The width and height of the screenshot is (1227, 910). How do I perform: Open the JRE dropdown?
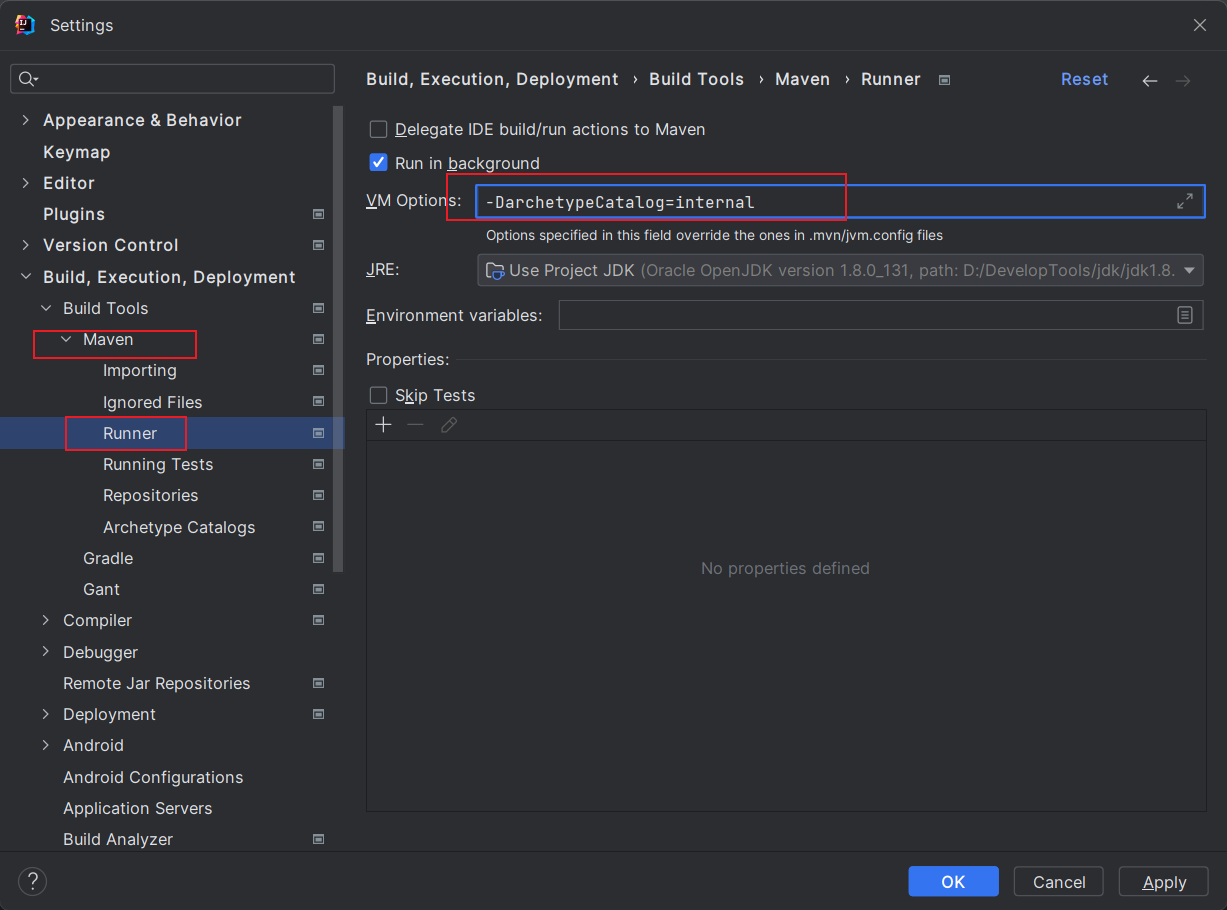tap(1190, 270)
